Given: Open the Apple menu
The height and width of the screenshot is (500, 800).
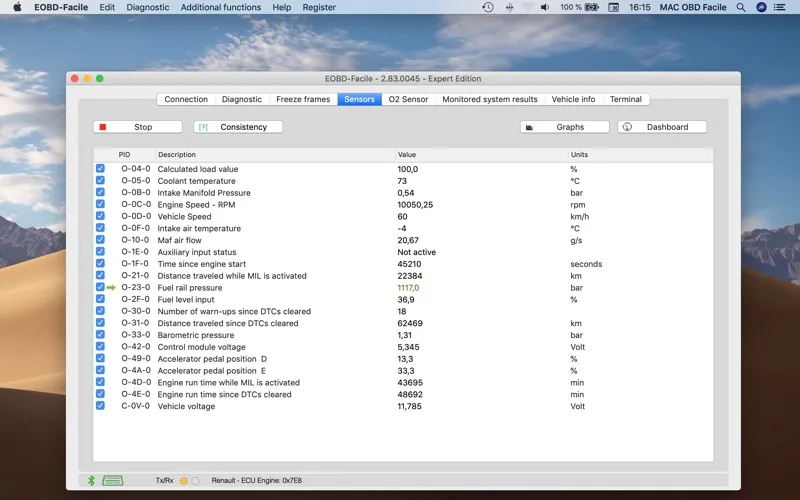Looking at the screenshot, I should 17,7.
